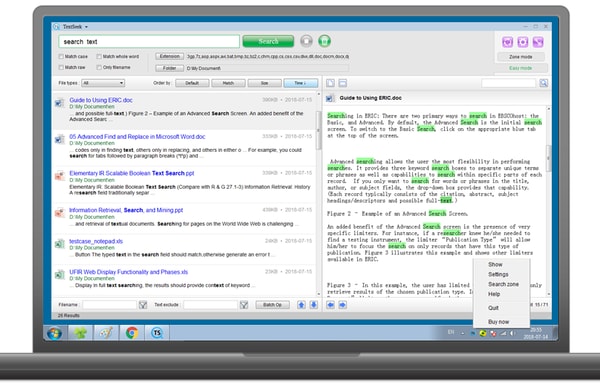Open Chrome from the taskbar
Screen dimensions: 600x384
[132, 333]
